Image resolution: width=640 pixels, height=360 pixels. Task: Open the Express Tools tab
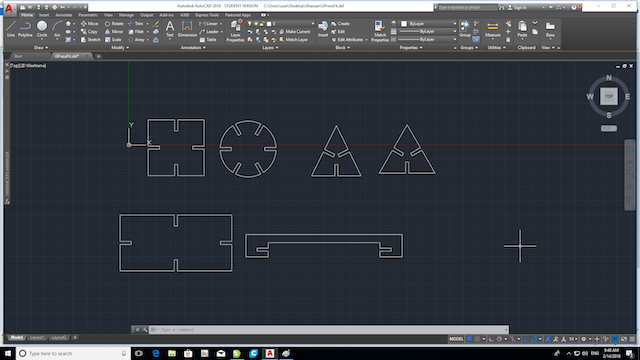207,15
